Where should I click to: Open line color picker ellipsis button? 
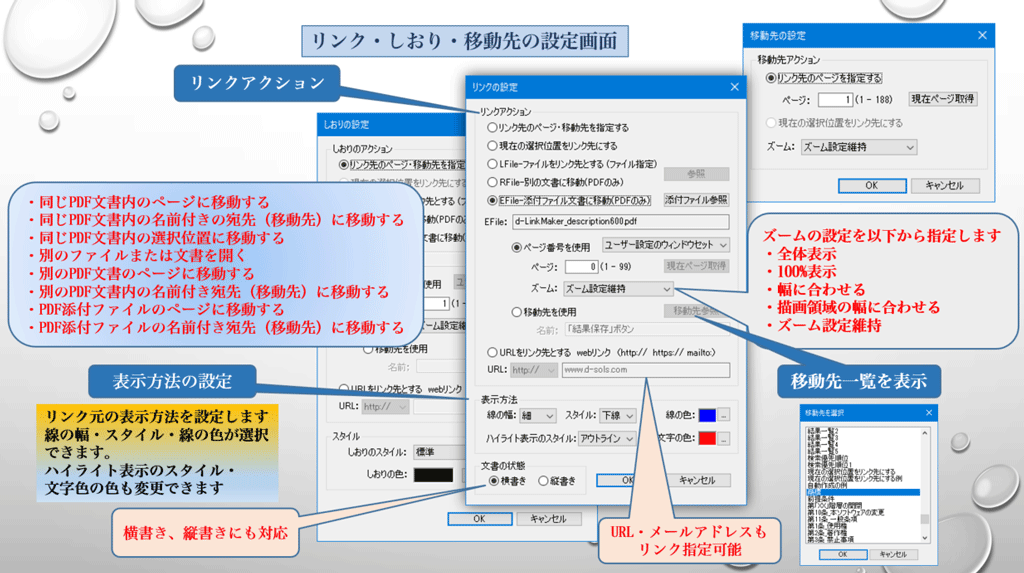coord(725,415)
